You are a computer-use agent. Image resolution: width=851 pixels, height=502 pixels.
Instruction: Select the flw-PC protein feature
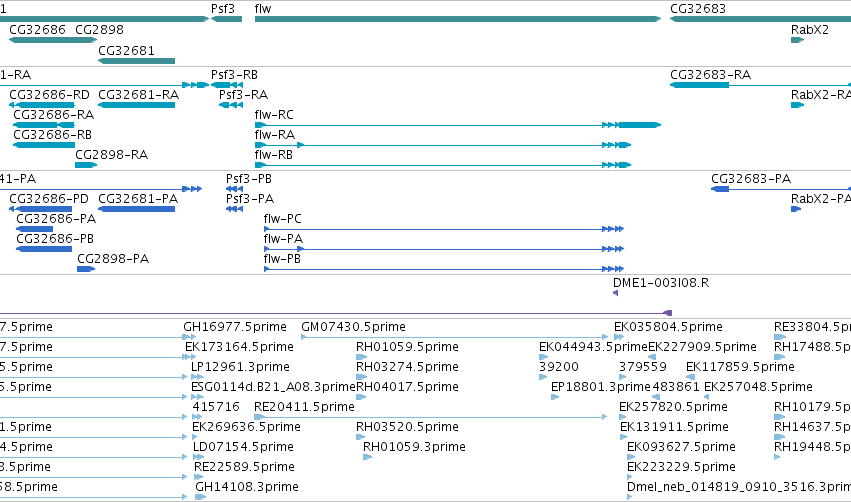click(444, 229)
